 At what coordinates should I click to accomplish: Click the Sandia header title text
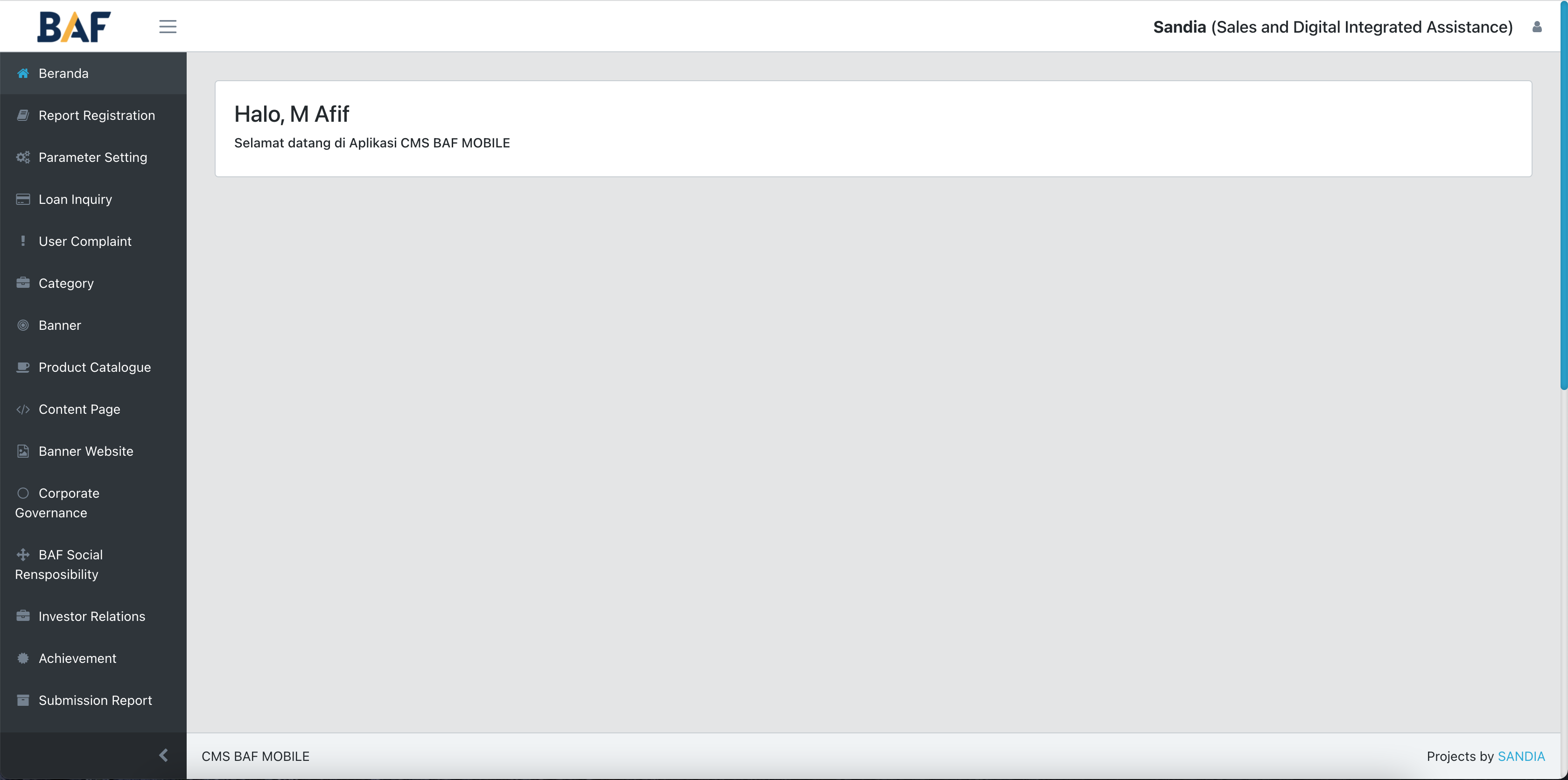point(1332,27)
